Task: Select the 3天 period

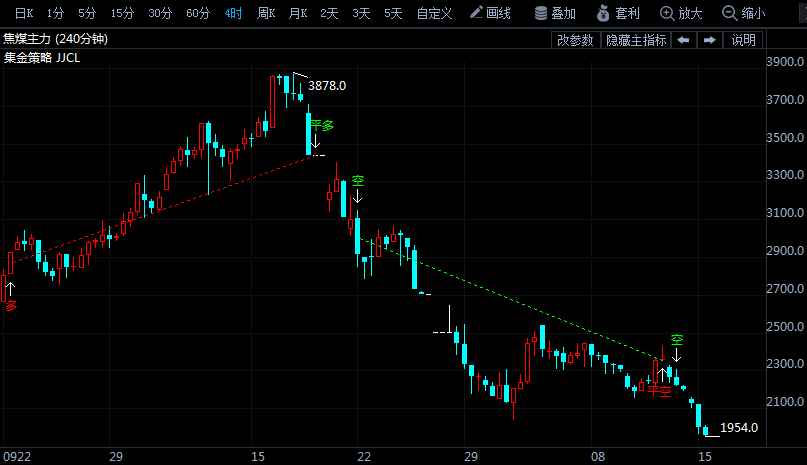Action: pyautogui.click(x=361, y=13)
